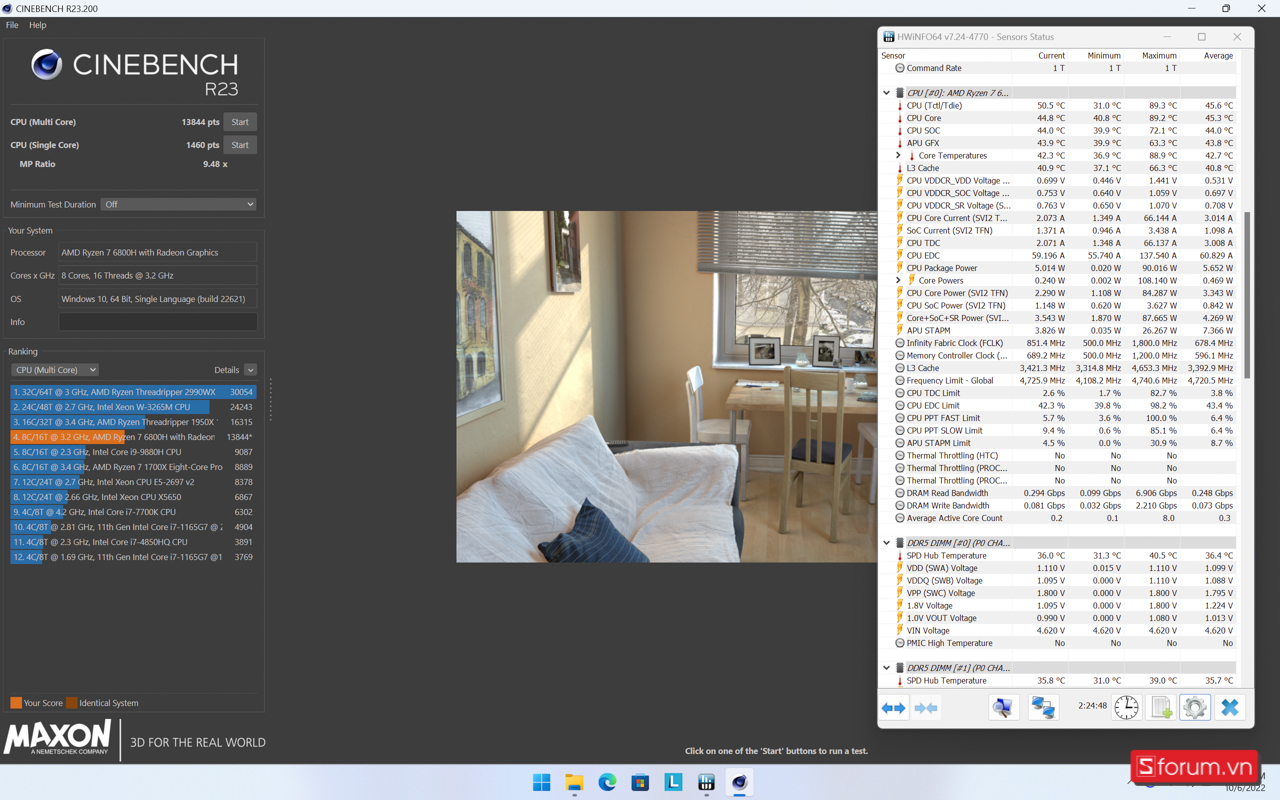The width and height of the screenshot is (1280, 800).
Task: Open HWiNFO sensor settings gear
Action: 1194,707
